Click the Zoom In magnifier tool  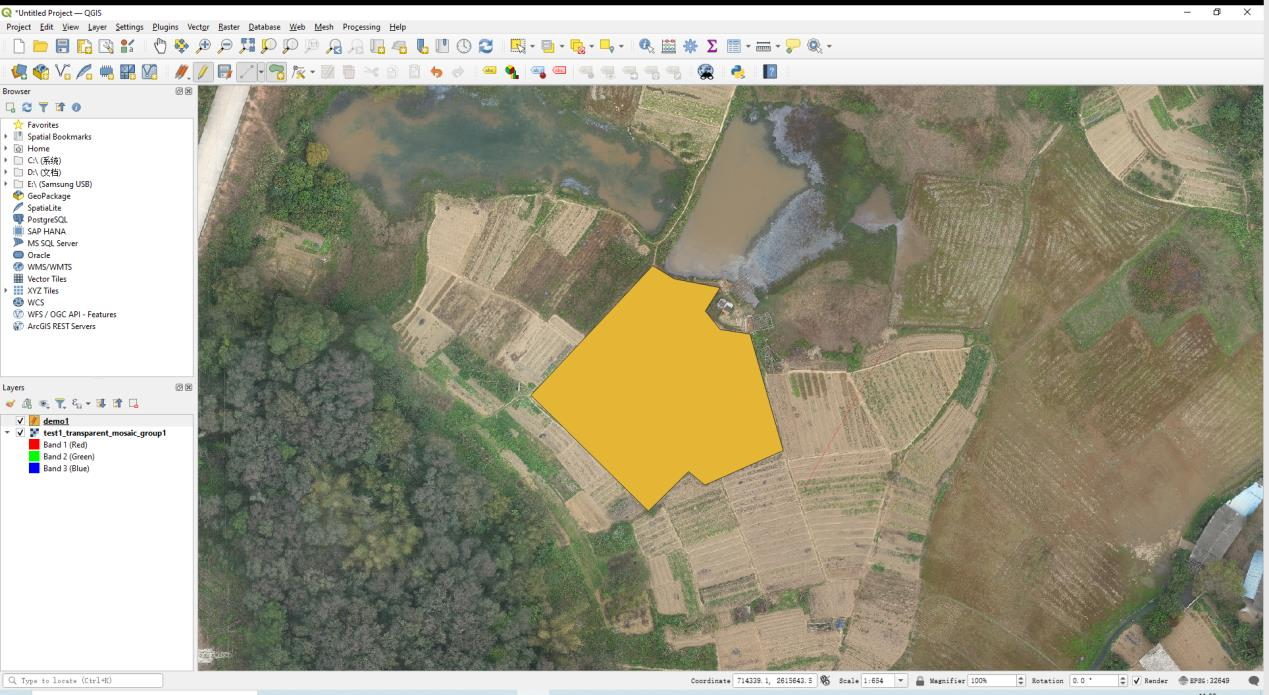click(204, 46)
